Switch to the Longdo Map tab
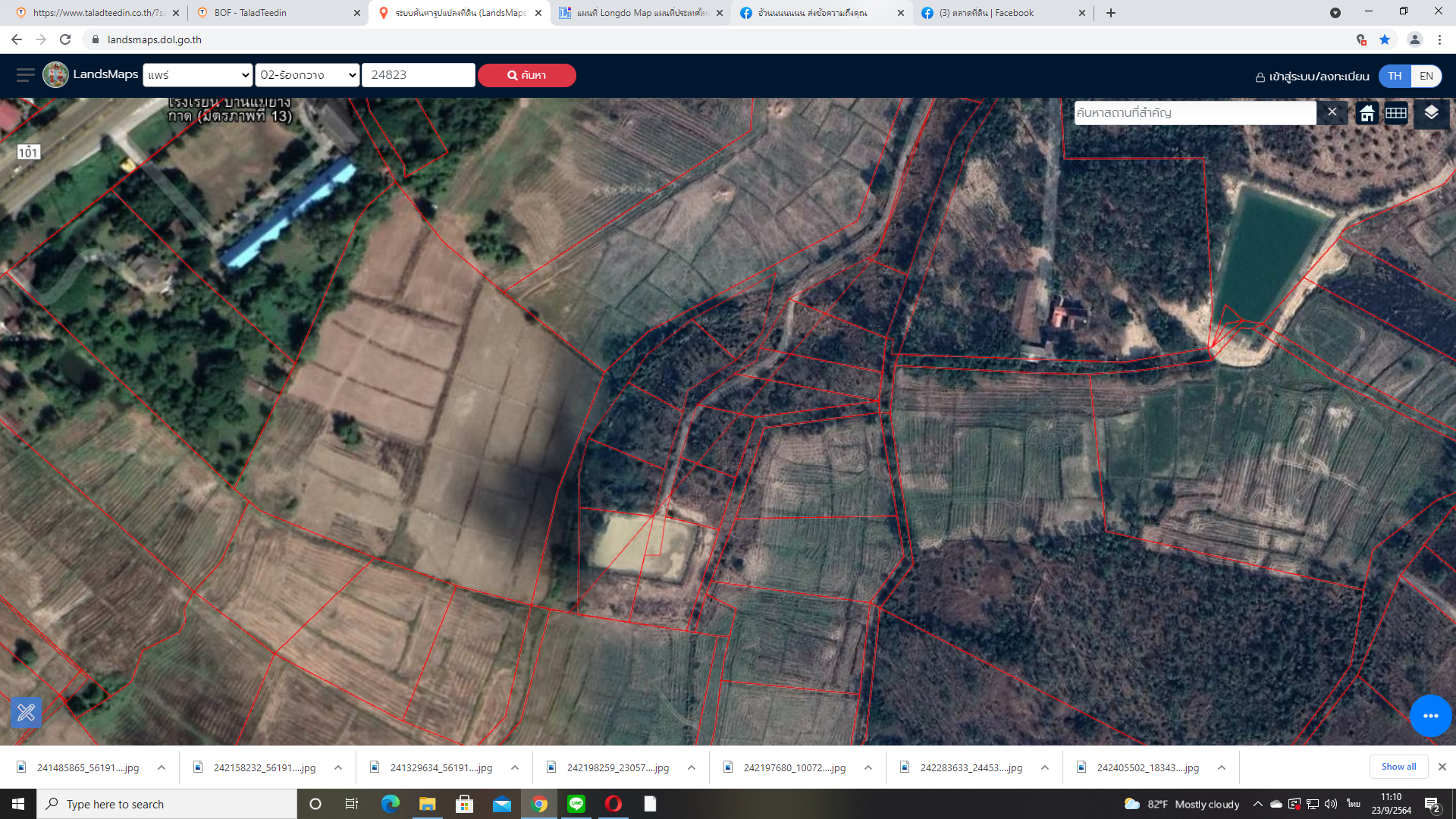This screenshot has width=1456, height=819. 641,13
